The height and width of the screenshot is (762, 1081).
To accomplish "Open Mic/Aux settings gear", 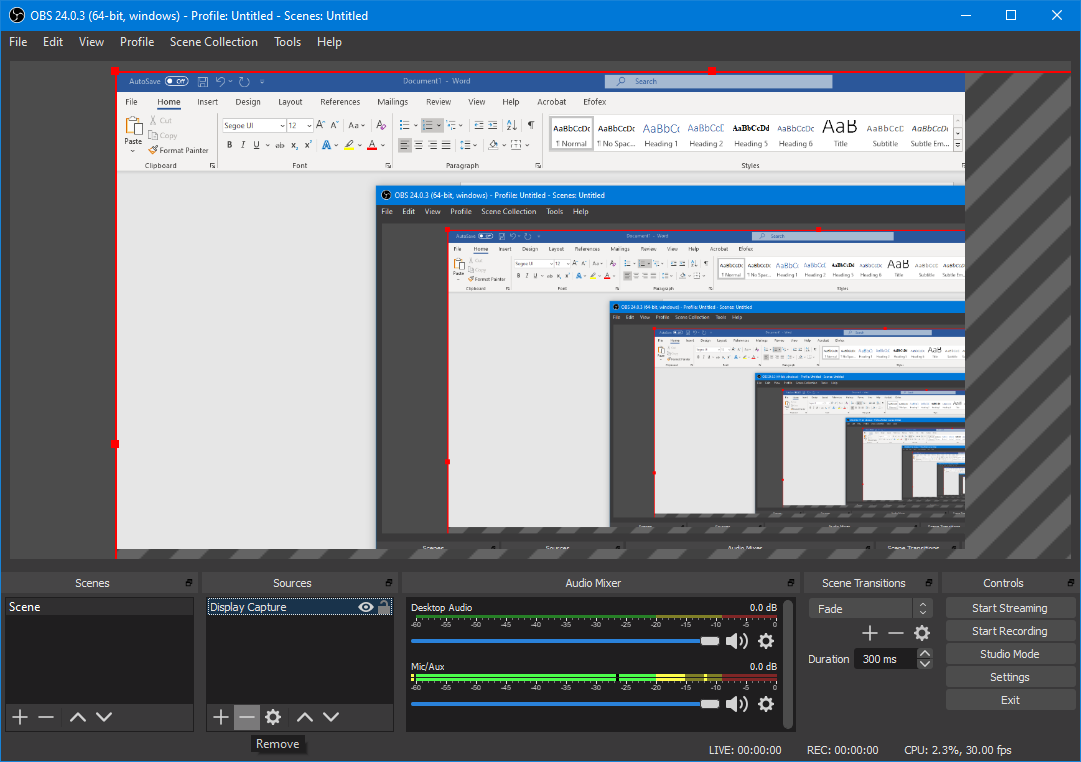I will (x=766, y=704).
